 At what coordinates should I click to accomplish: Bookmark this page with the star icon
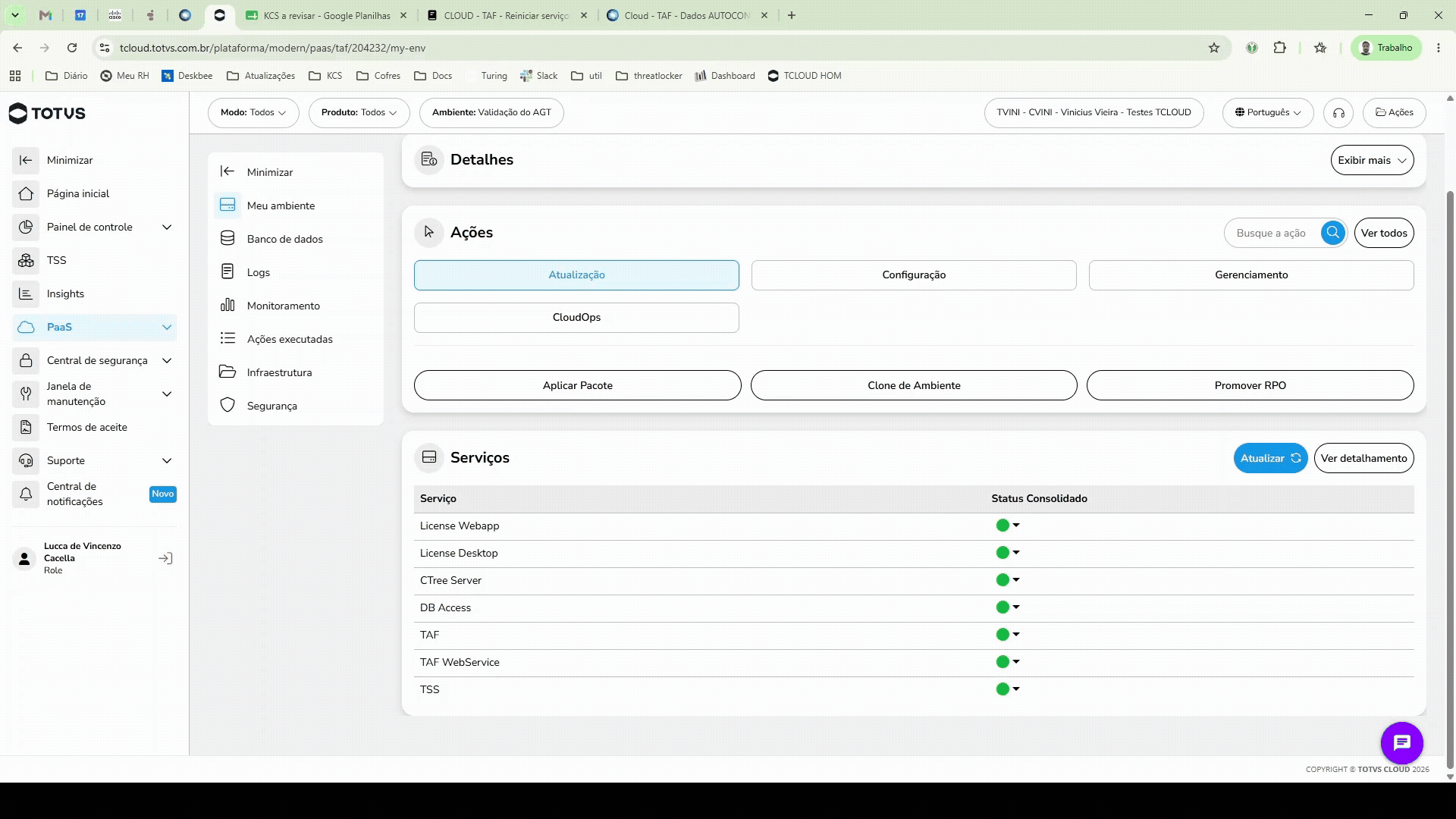(1213, 48)
